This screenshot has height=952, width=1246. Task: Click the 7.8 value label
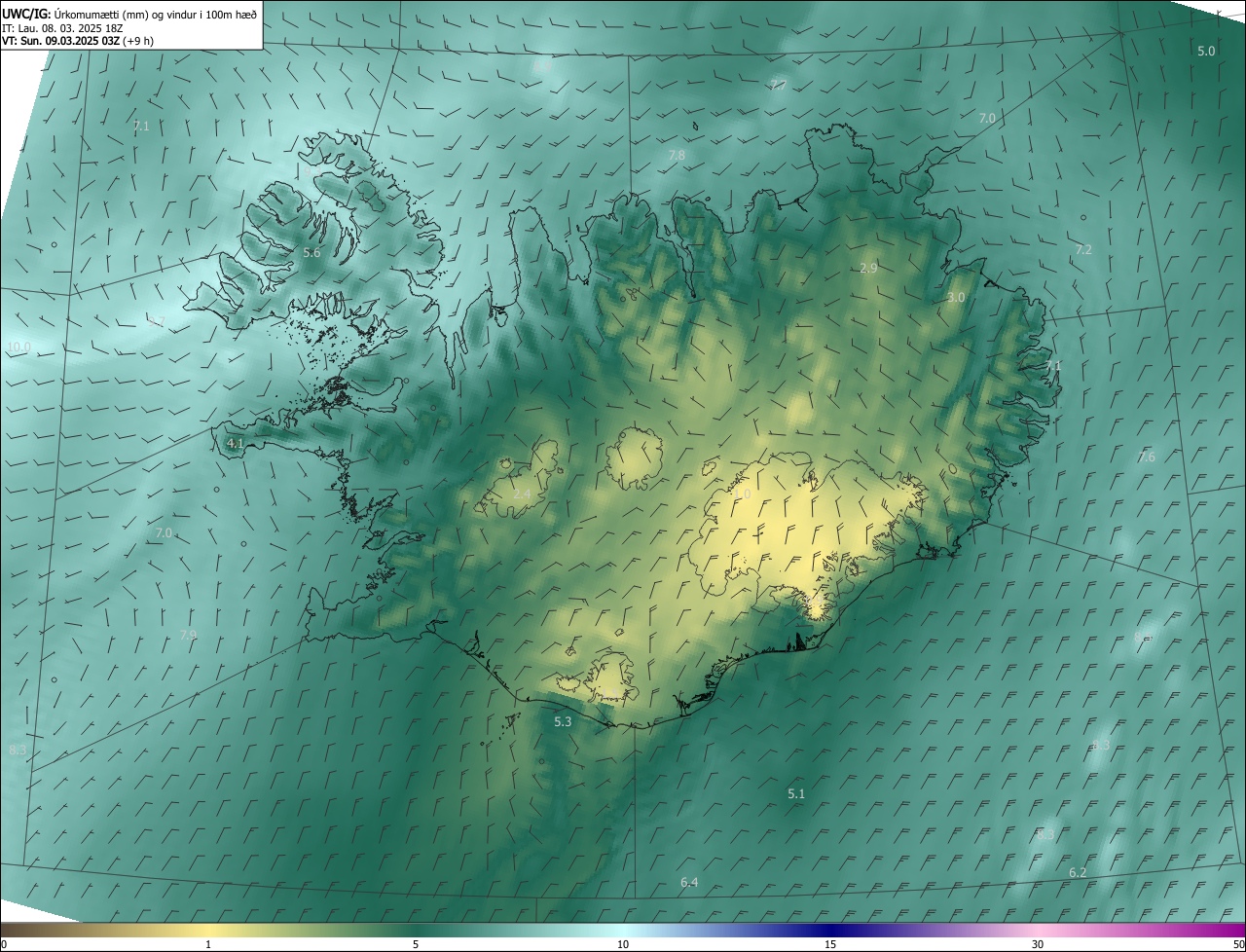tap(677, 156)
